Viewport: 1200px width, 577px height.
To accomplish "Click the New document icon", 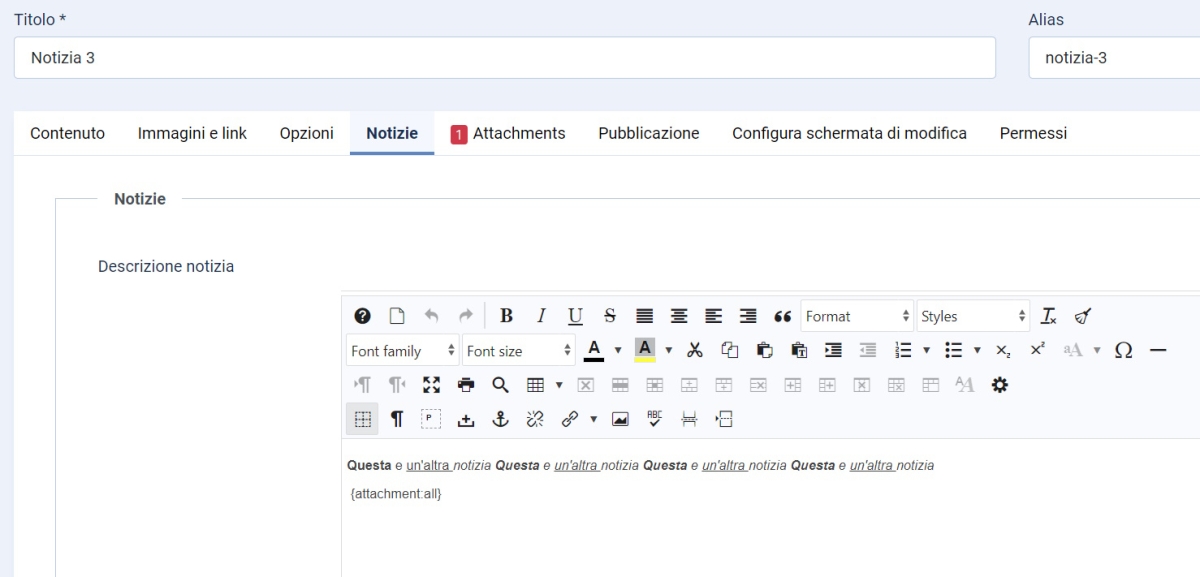I will [x=397, y=316].
